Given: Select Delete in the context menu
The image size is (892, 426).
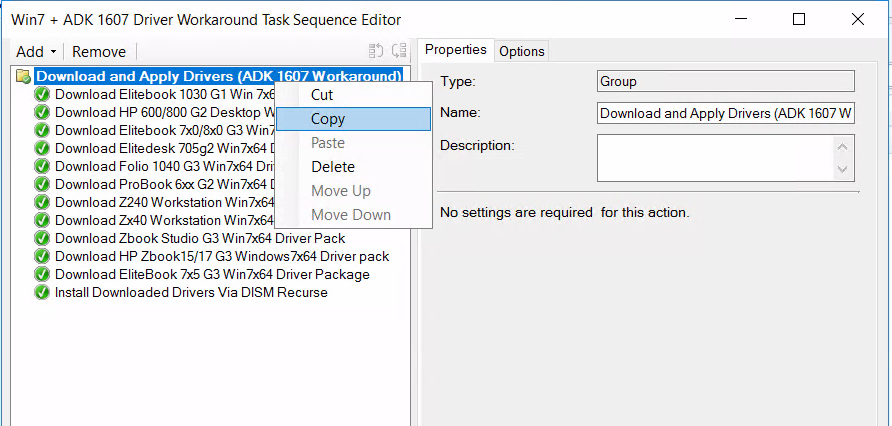Looking at the screenshot, I should coord(333,167).
